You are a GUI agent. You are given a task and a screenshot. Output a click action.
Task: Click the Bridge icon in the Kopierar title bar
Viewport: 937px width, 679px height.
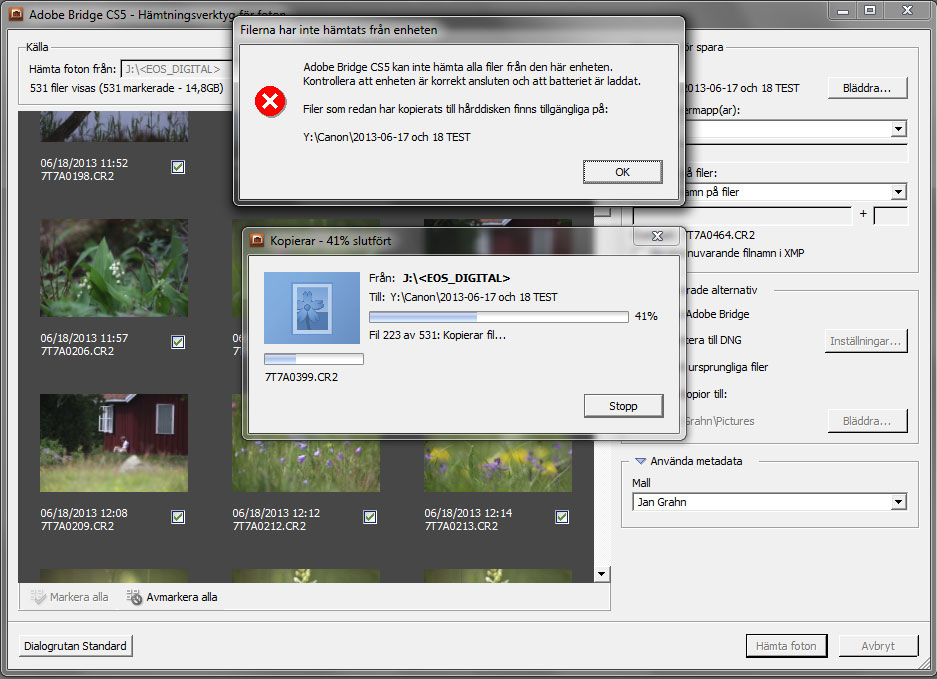pyautogui.click(x=257, y=240)
